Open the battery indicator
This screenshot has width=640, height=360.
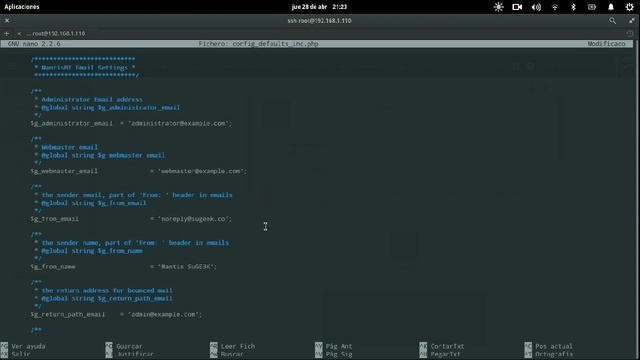point(592,7)
